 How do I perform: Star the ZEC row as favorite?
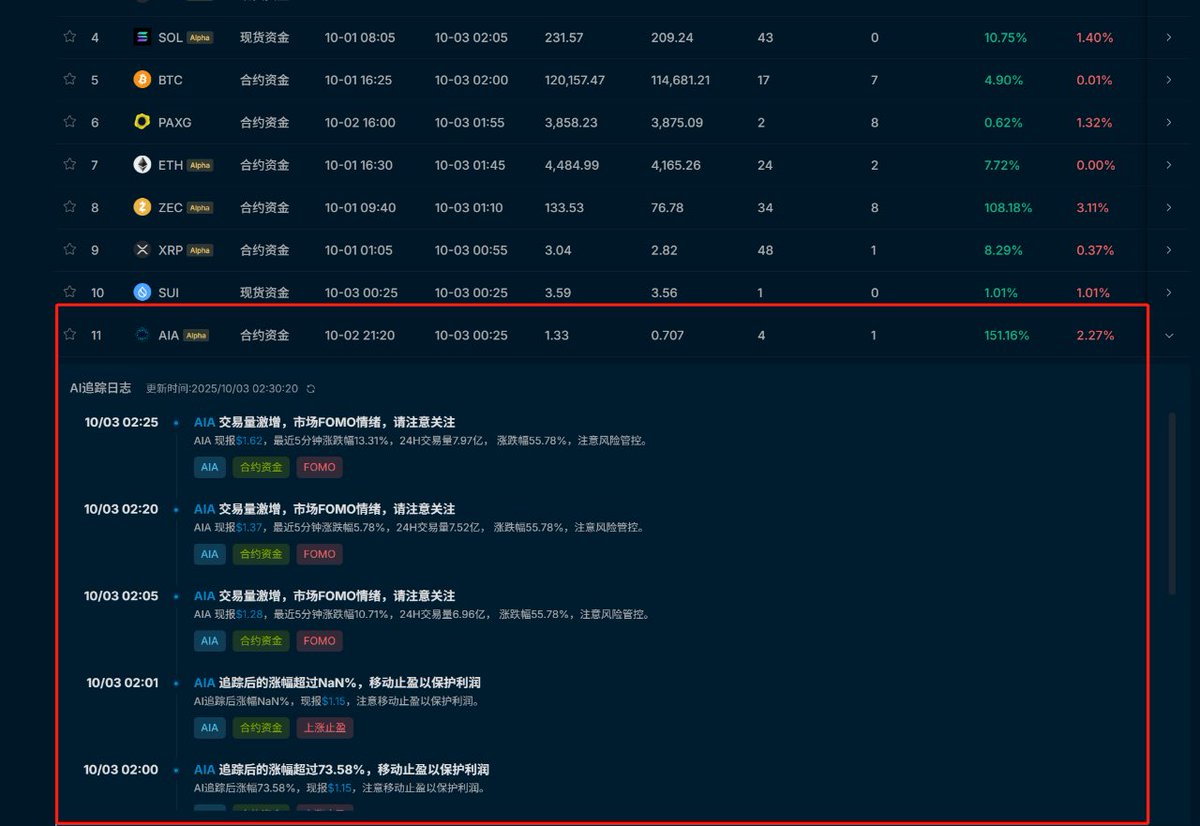point(69,207)
